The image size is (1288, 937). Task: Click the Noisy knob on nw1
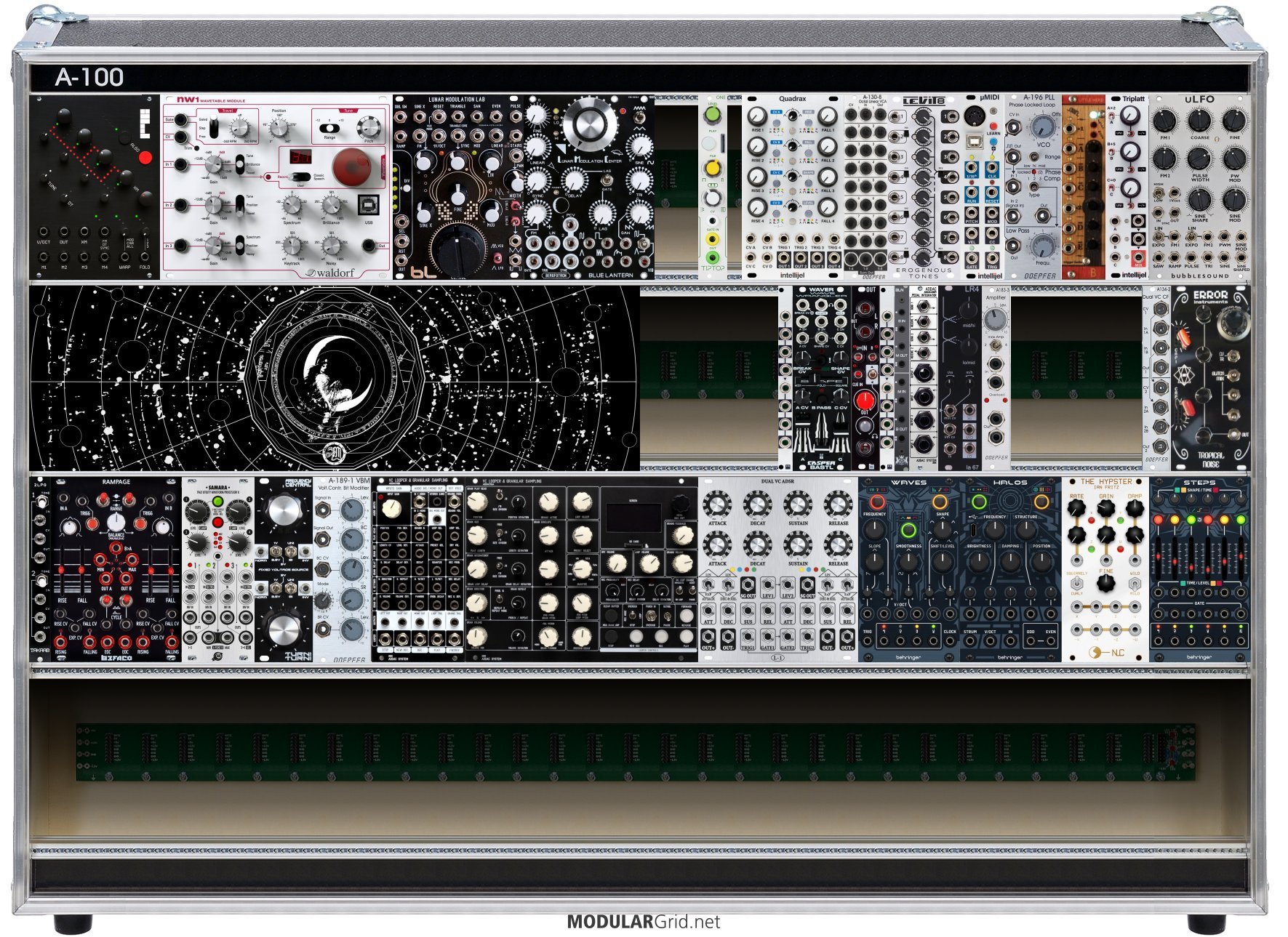332,246
